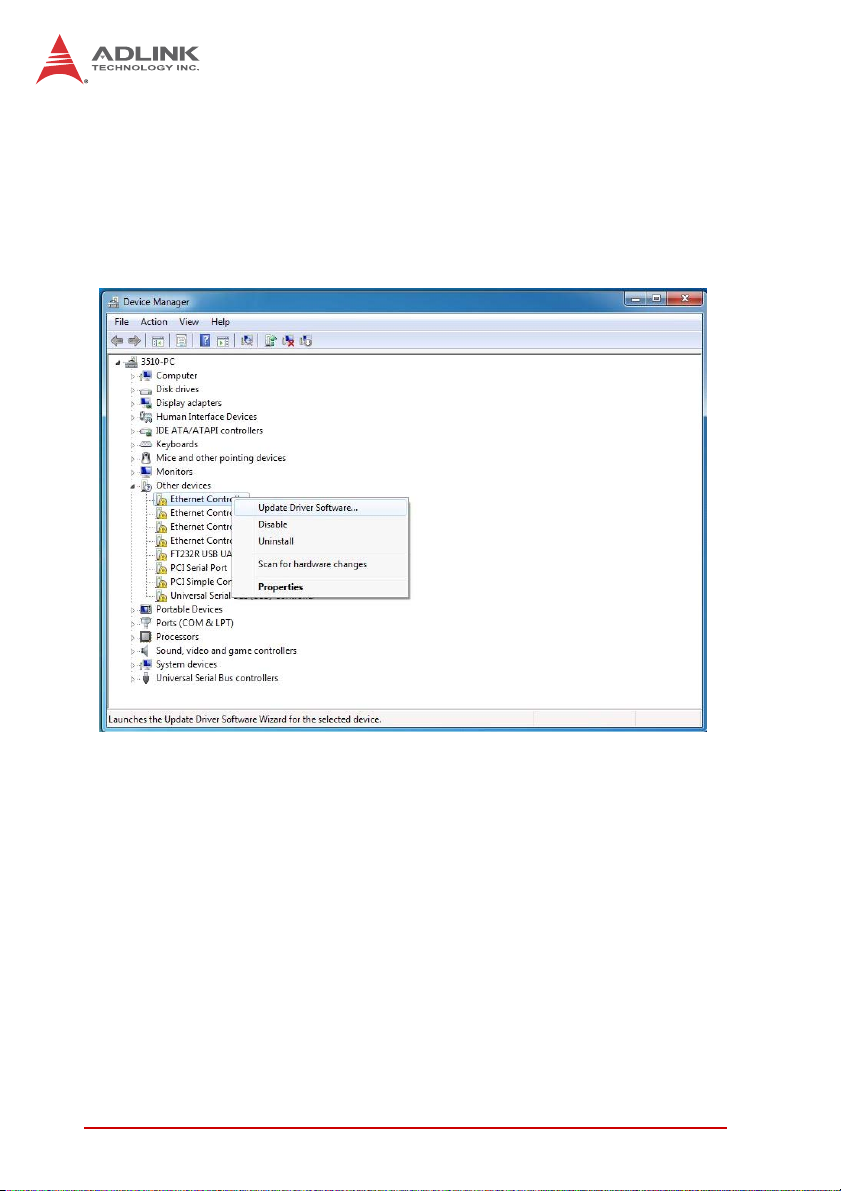The image size is (841, 1191).
Task: Click the Device Manager title bar icon
Action: [x=115, y=302]
